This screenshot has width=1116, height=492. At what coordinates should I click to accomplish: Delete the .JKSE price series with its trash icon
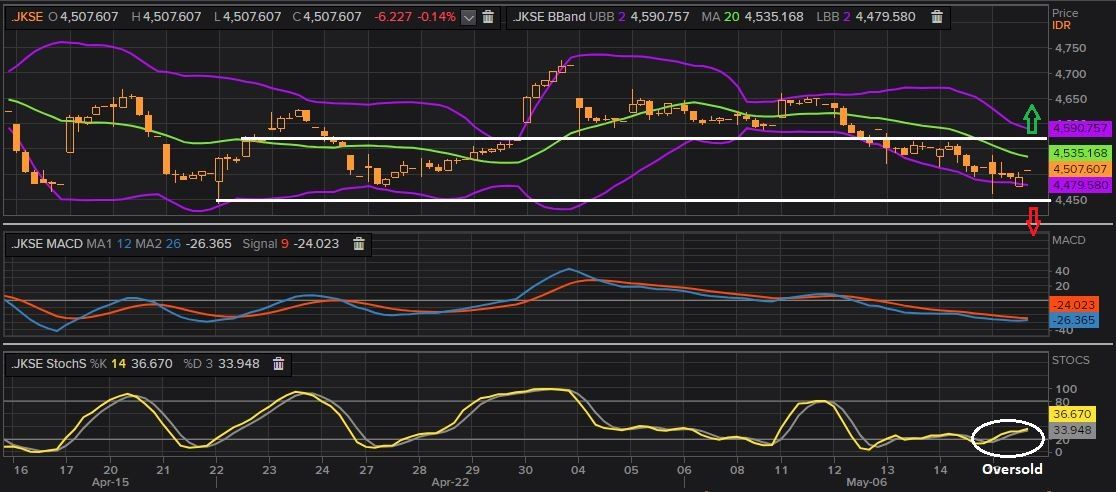coord(488,17)
